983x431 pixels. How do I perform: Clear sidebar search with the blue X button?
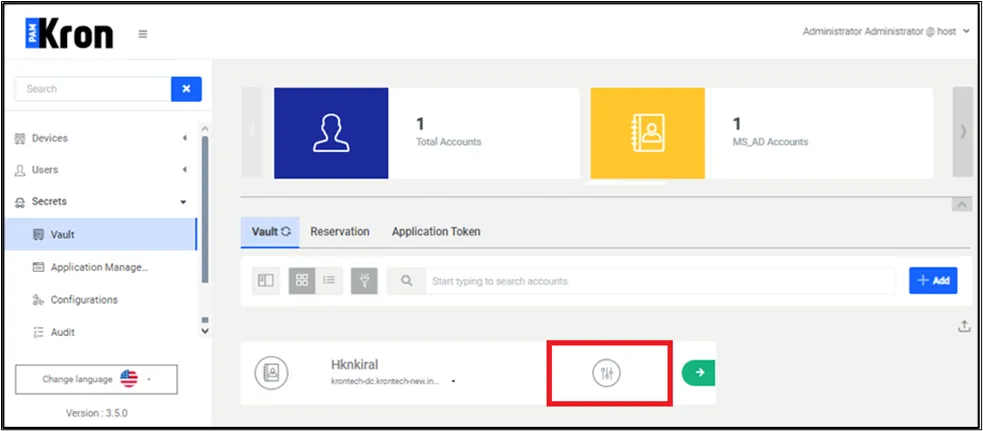point(186,89)
